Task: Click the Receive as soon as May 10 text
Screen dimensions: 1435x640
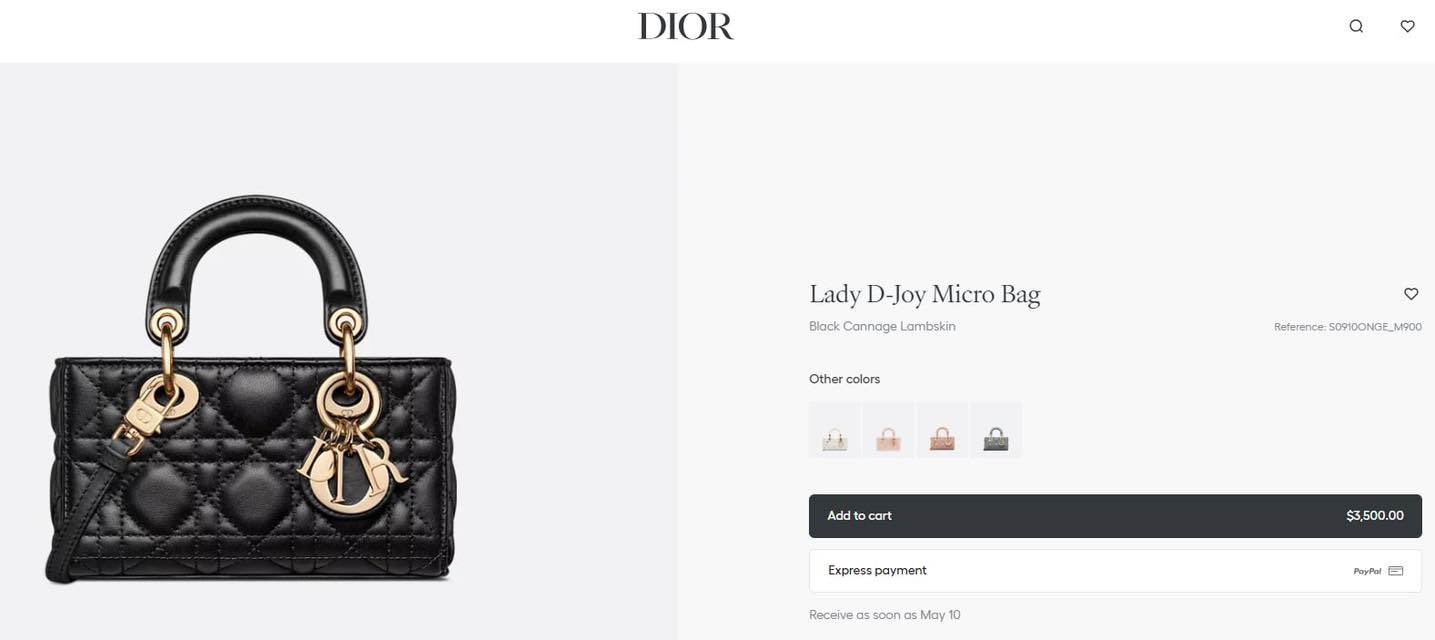Action: [885, 615]
